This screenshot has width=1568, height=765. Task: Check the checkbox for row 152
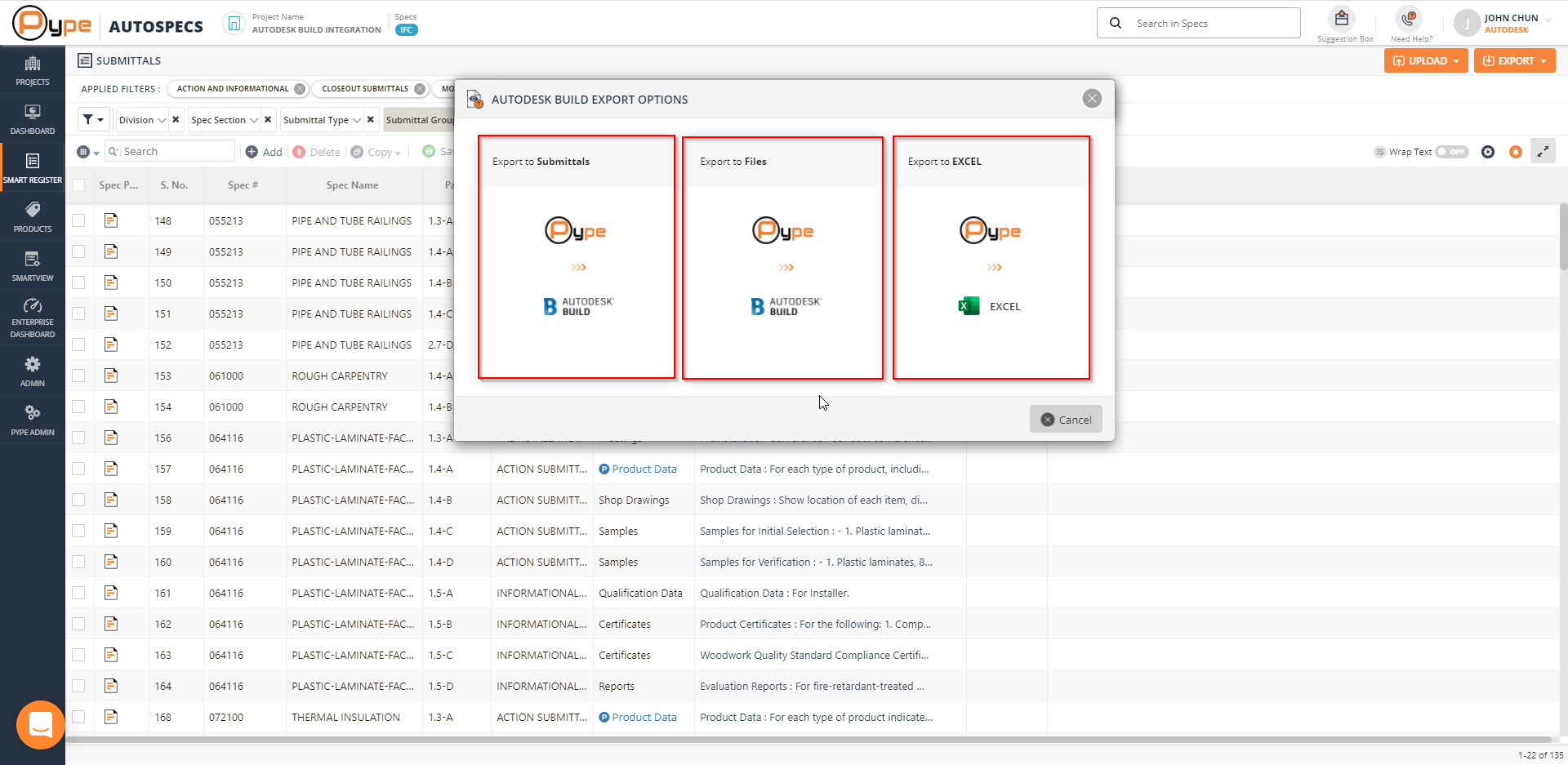click(x=78, y=345)
